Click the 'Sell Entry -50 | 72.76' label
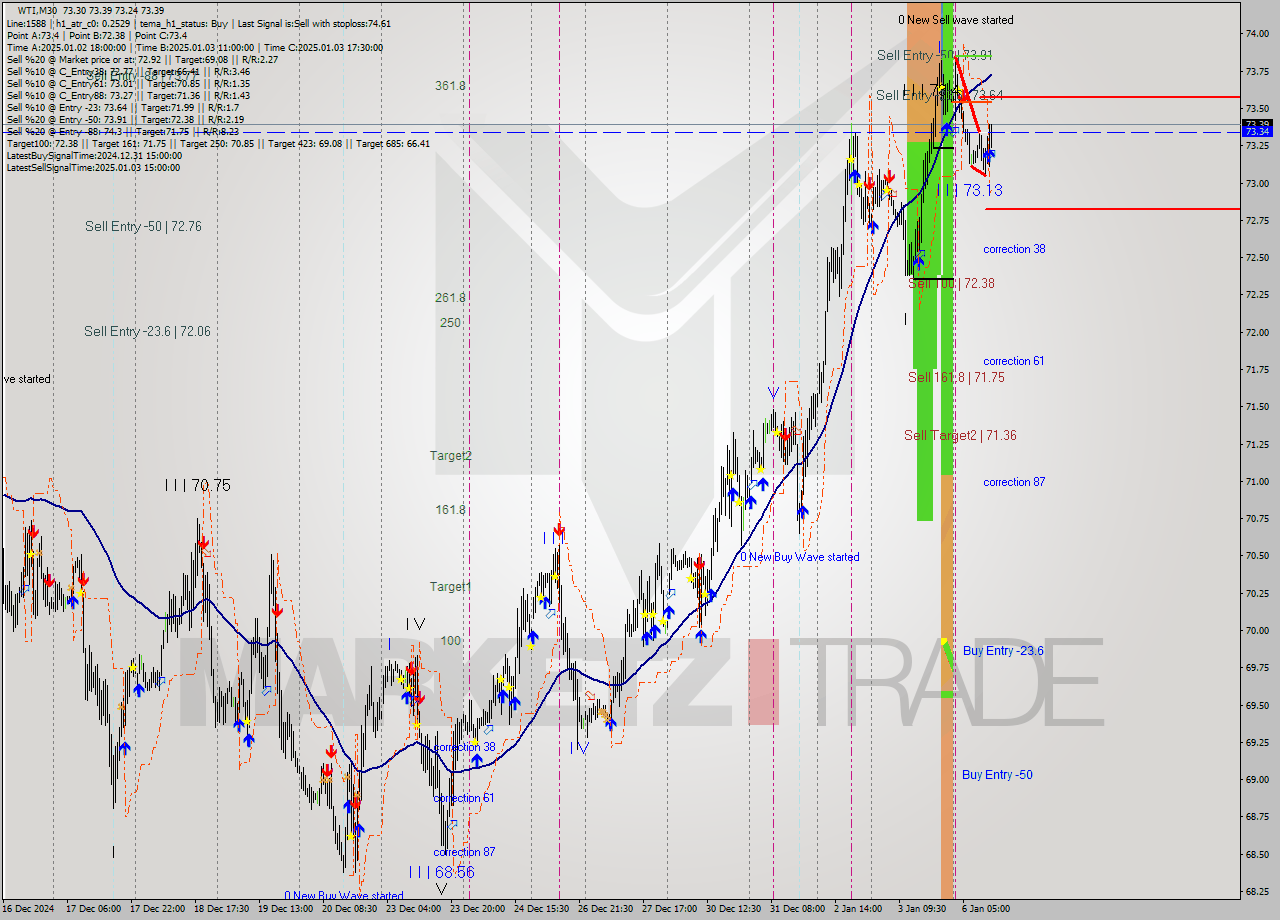The width and height of the screenshot is (1280, 920). pyautogui.click(x=143, y=227)
